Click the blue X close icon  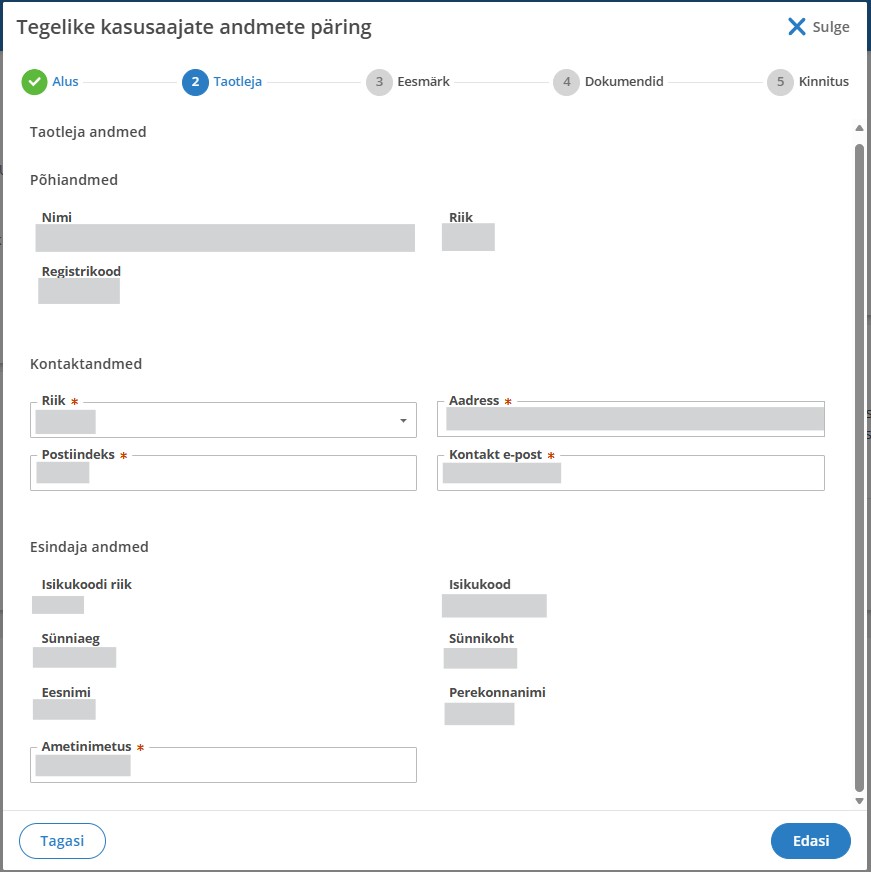click(x=796, y=26)
